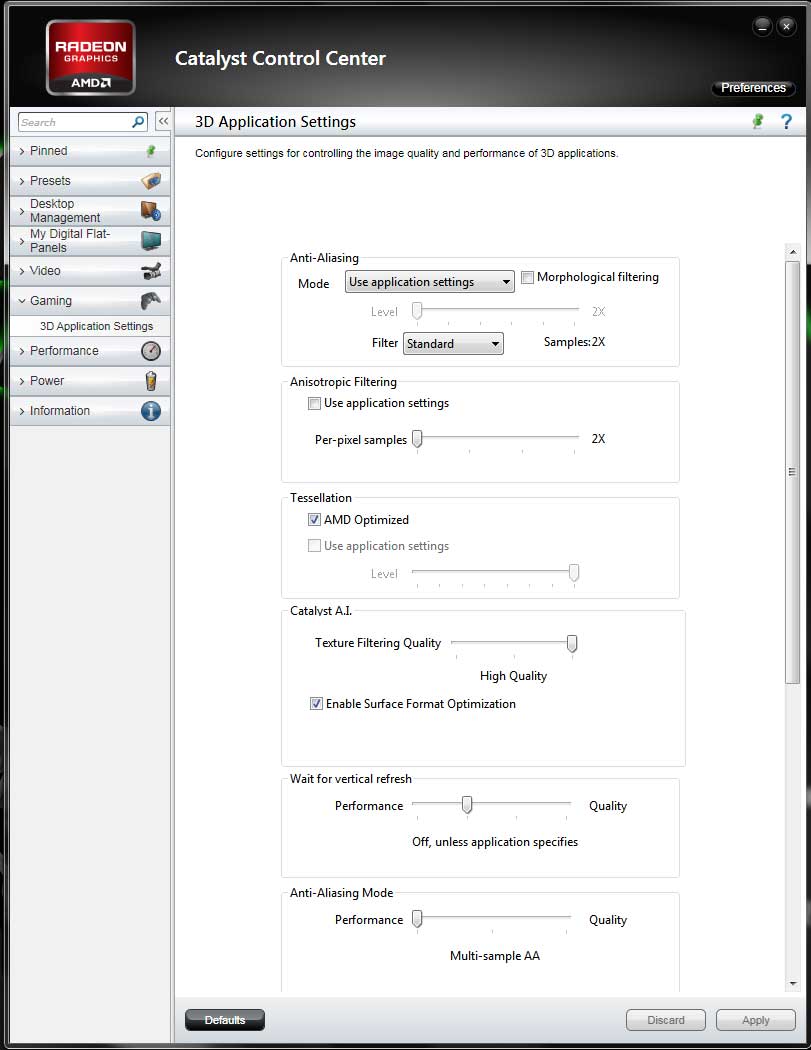Click the scrollbar up arrow
Viewport: 811px width, 1050px height.
(x=793, y=252)
